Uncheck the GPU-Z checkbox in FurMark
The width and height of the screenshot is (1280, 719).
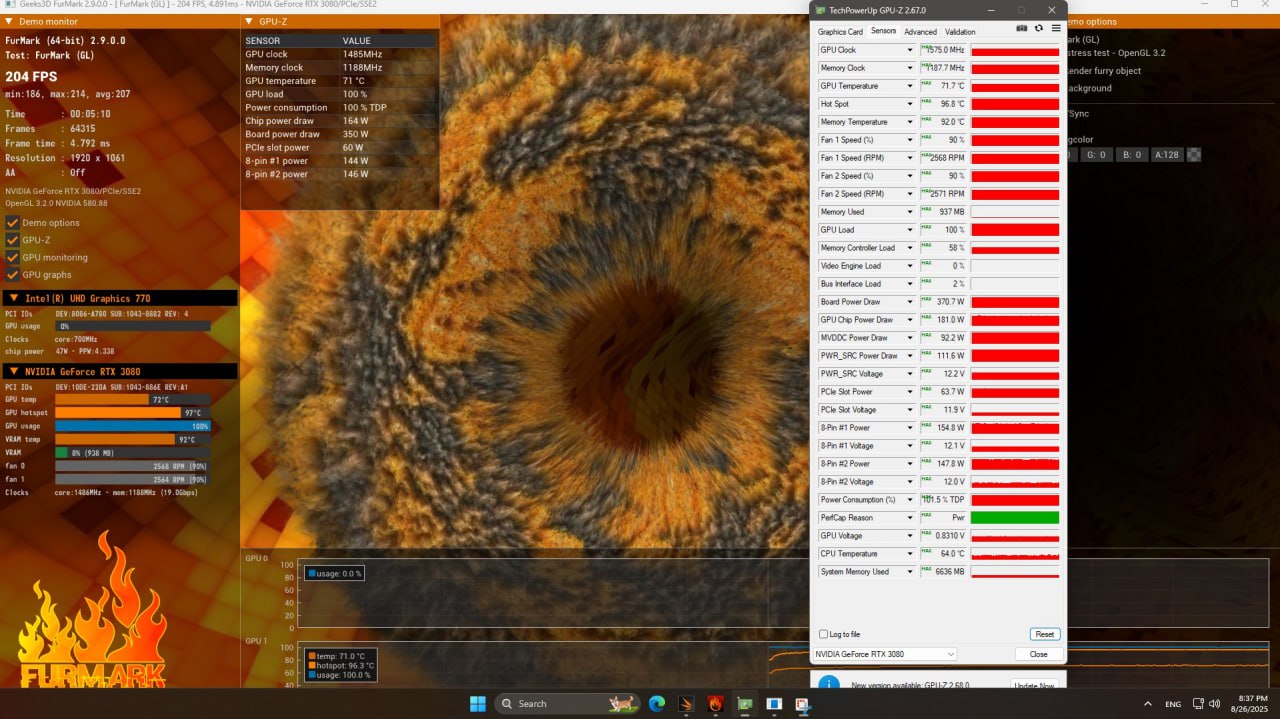tap(13, 240)
